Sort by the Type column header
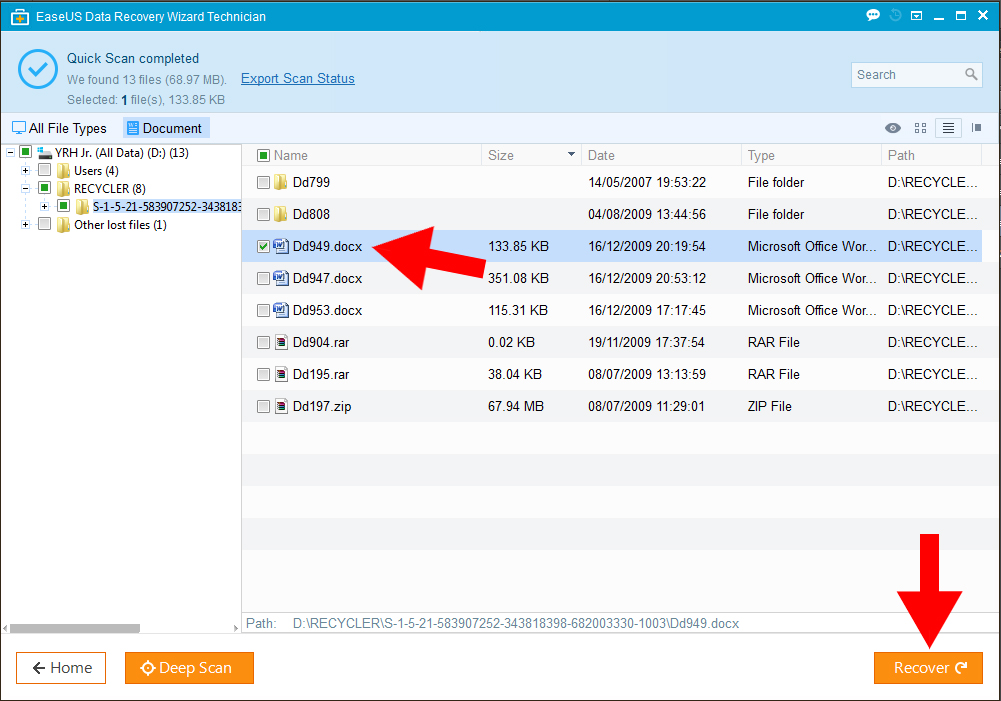 click(x=761, y=155)
